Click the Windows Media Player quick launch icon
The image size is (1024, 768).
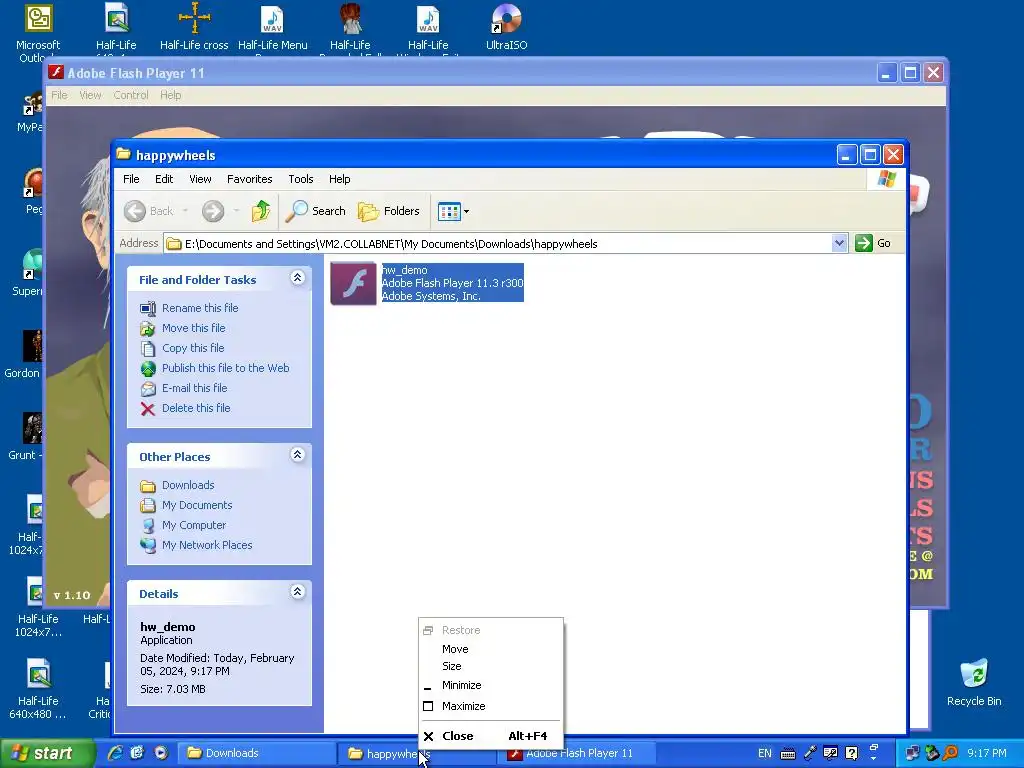[x=161, y=753]
